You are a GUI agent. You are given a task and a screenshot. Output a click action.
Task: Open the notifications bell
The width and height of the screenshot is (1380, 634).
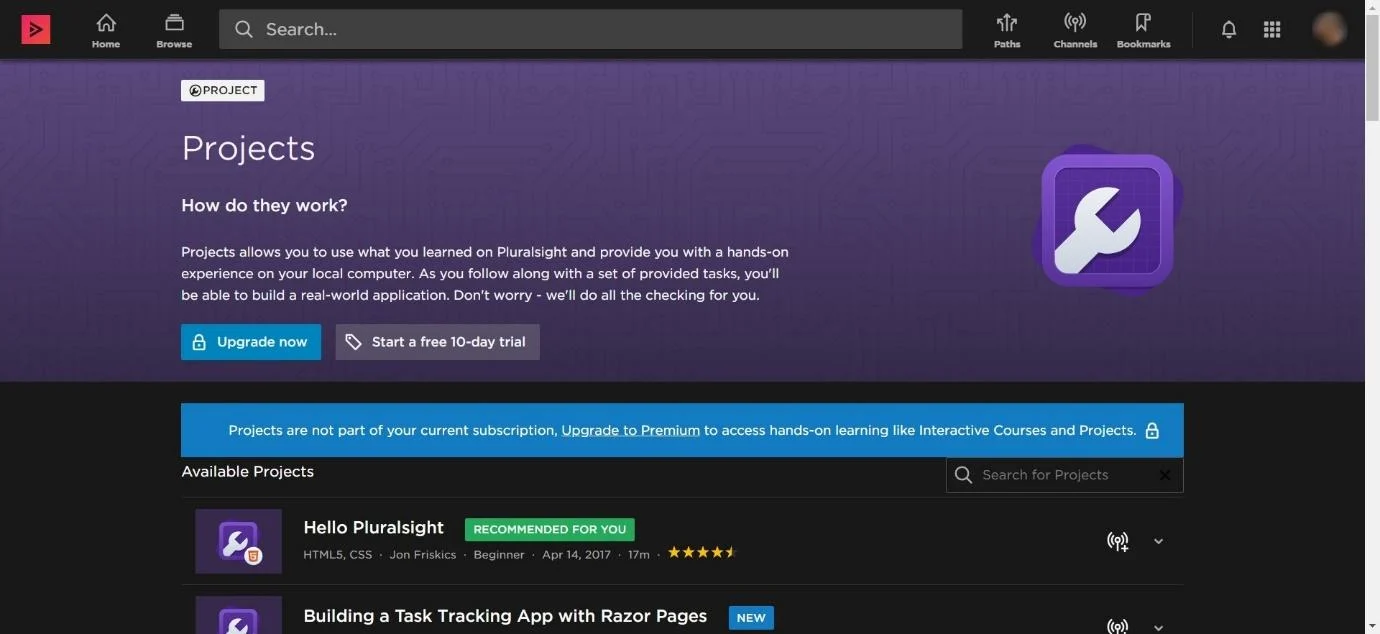(1229, 30)
